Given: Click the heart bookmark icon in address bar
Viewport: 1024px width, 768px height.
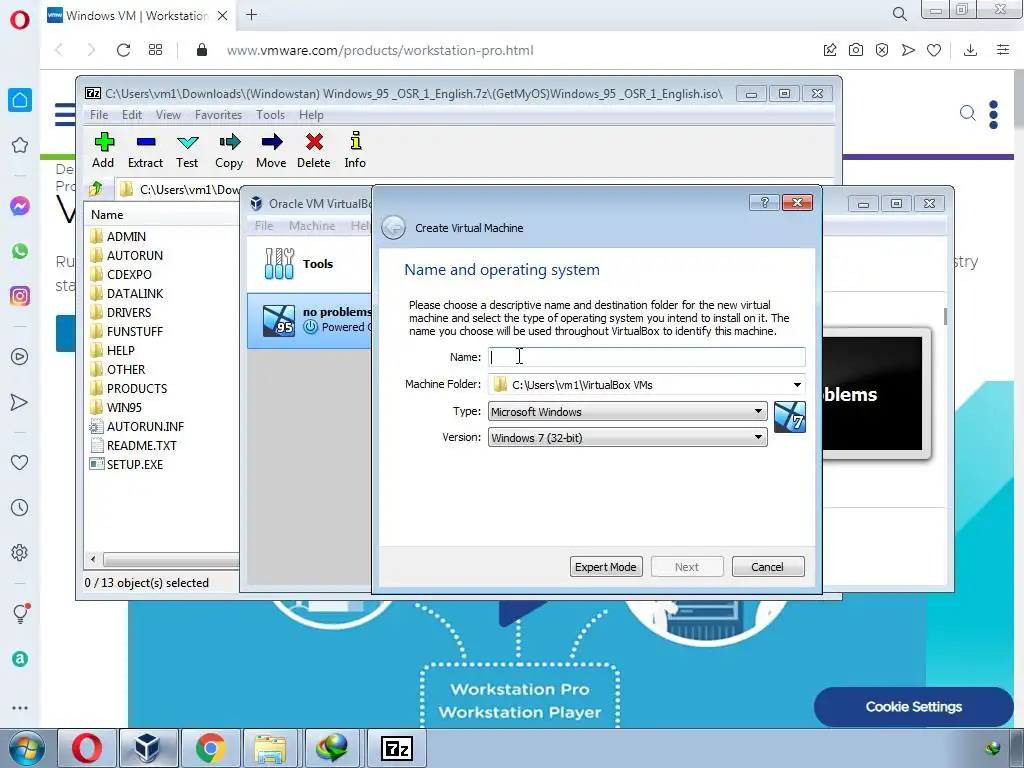Looking at the screenshot, I should (x=934, y=50).
